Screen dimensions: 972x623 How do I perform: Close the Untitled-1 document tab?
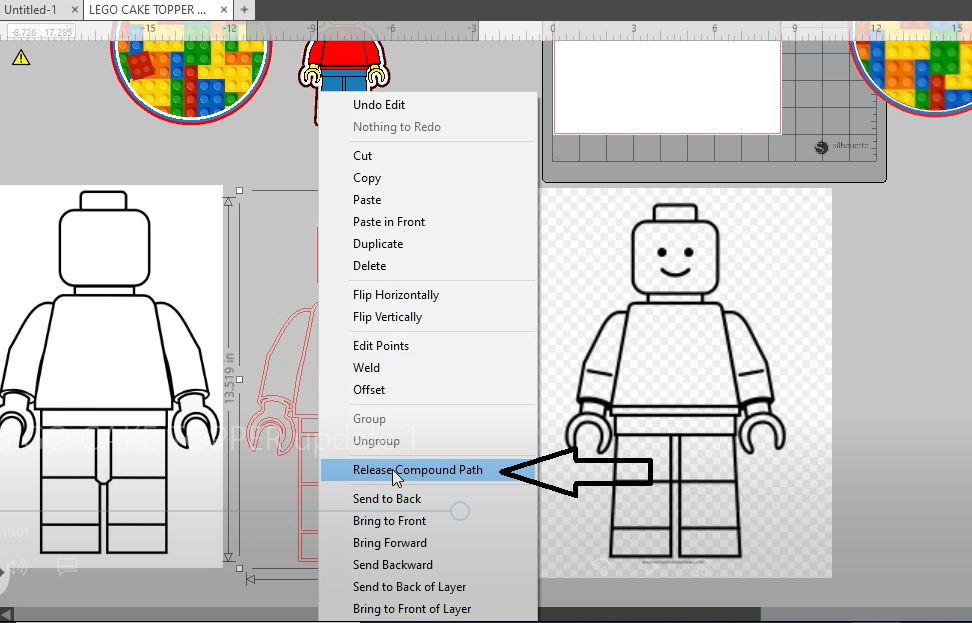74,10
